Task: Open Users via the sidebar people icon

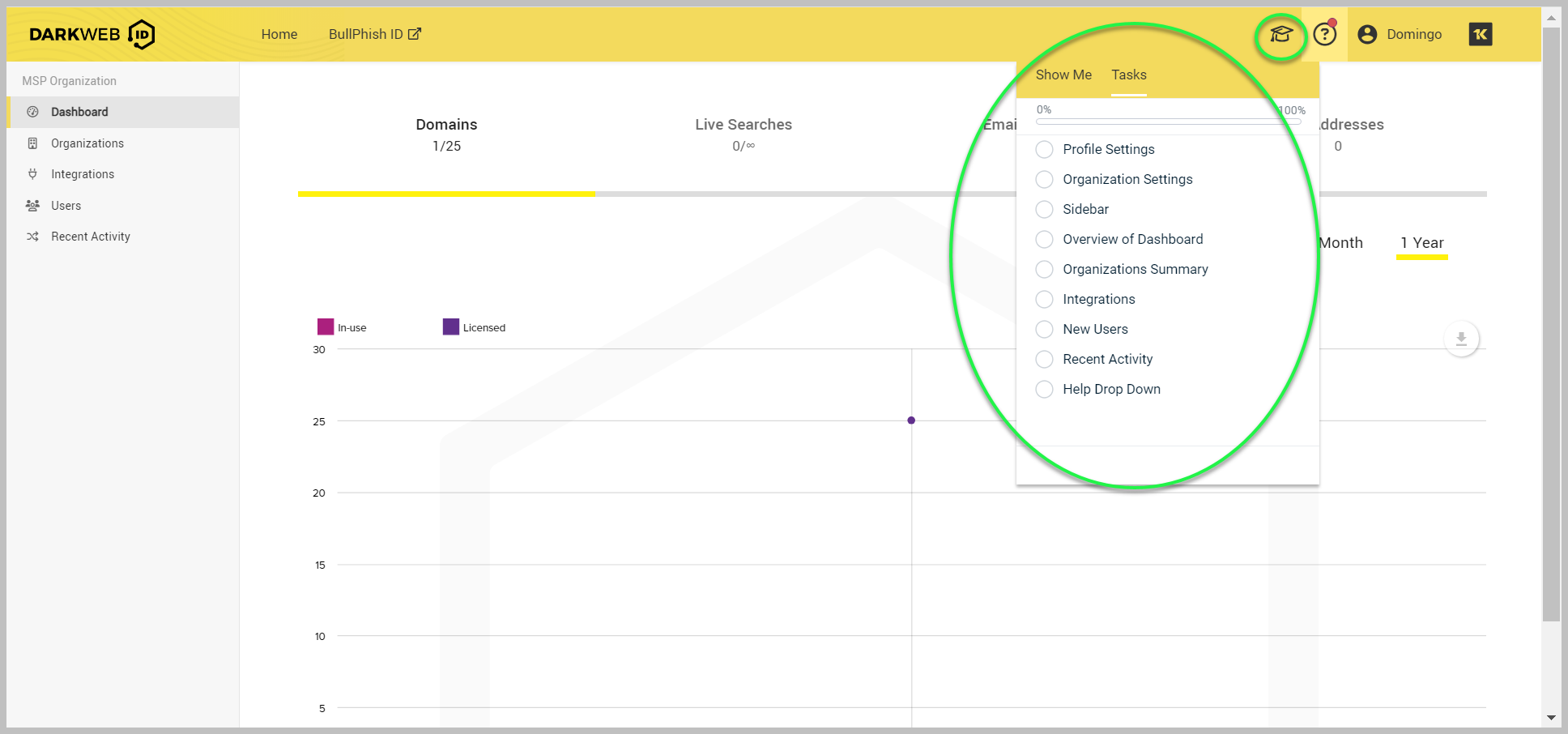Action: coord(32,205)
